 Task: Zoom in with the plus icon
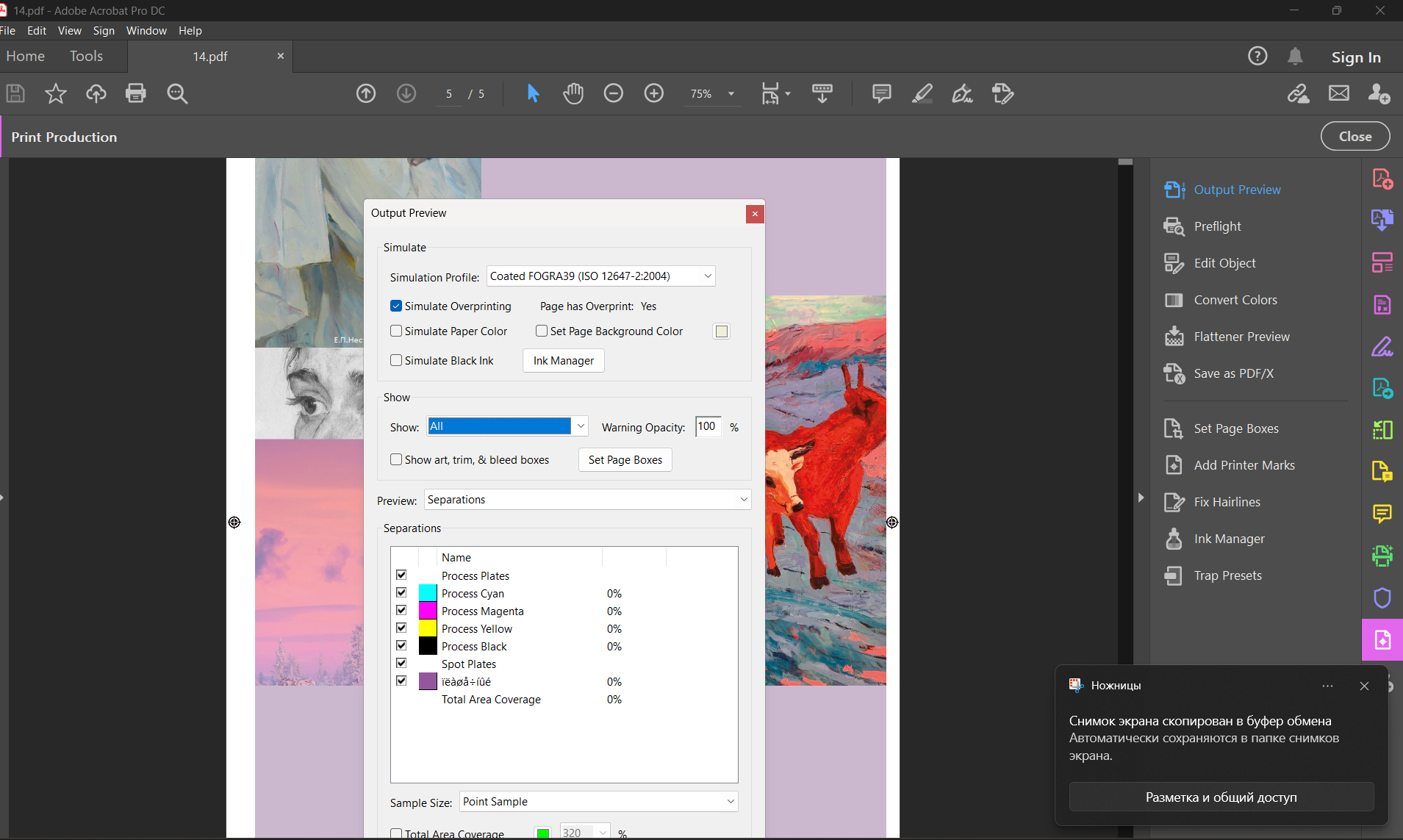(654, 93)
